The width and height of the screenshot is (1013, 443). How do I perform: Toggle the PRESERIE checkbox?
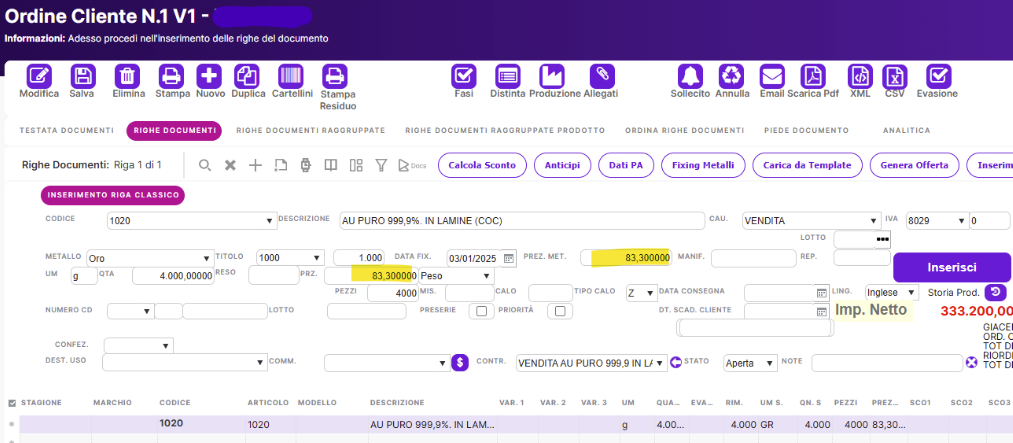point(482,311)
